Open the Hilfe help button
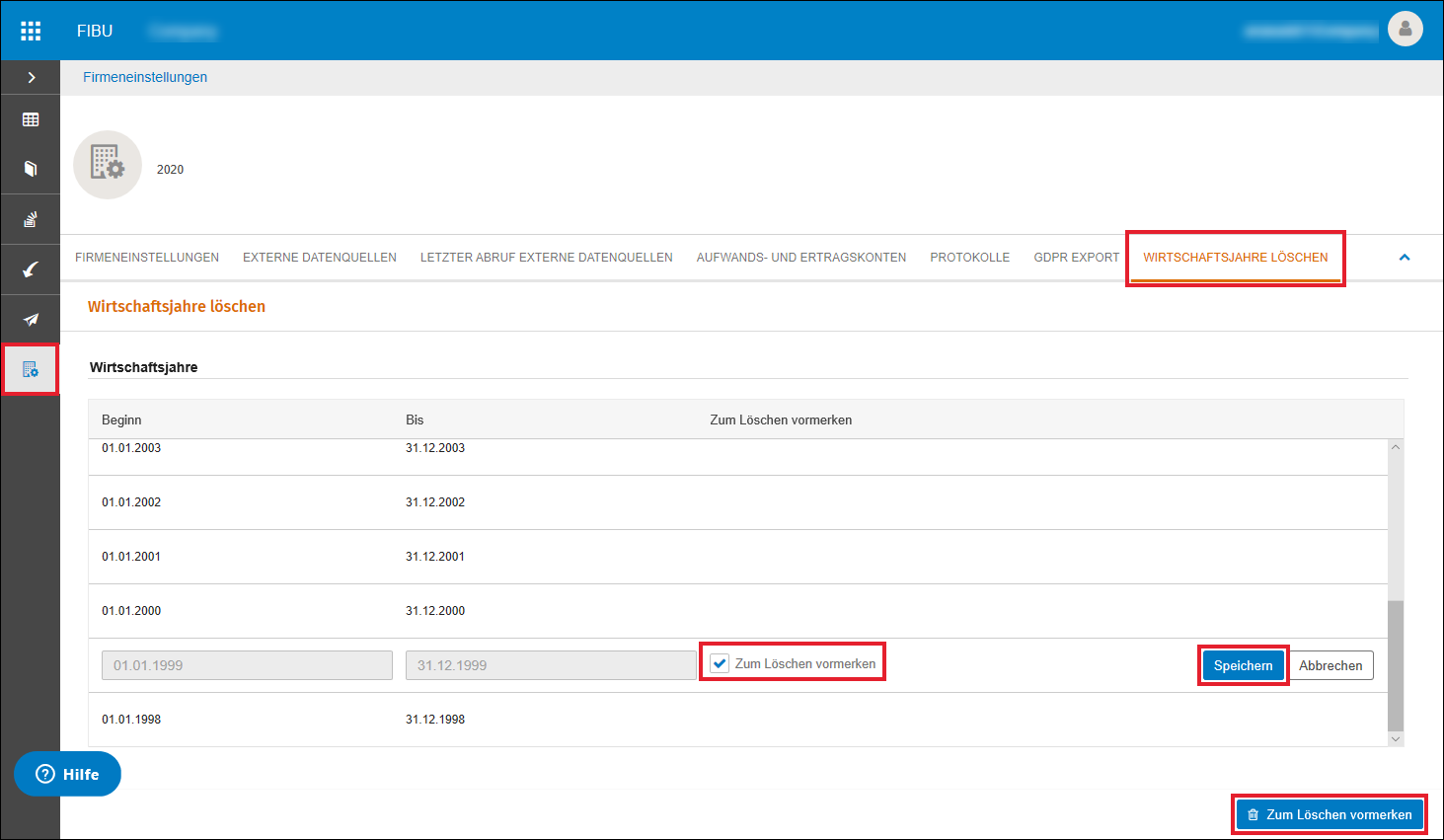This screenshot has height=840, width=1444. click(67, 774)
